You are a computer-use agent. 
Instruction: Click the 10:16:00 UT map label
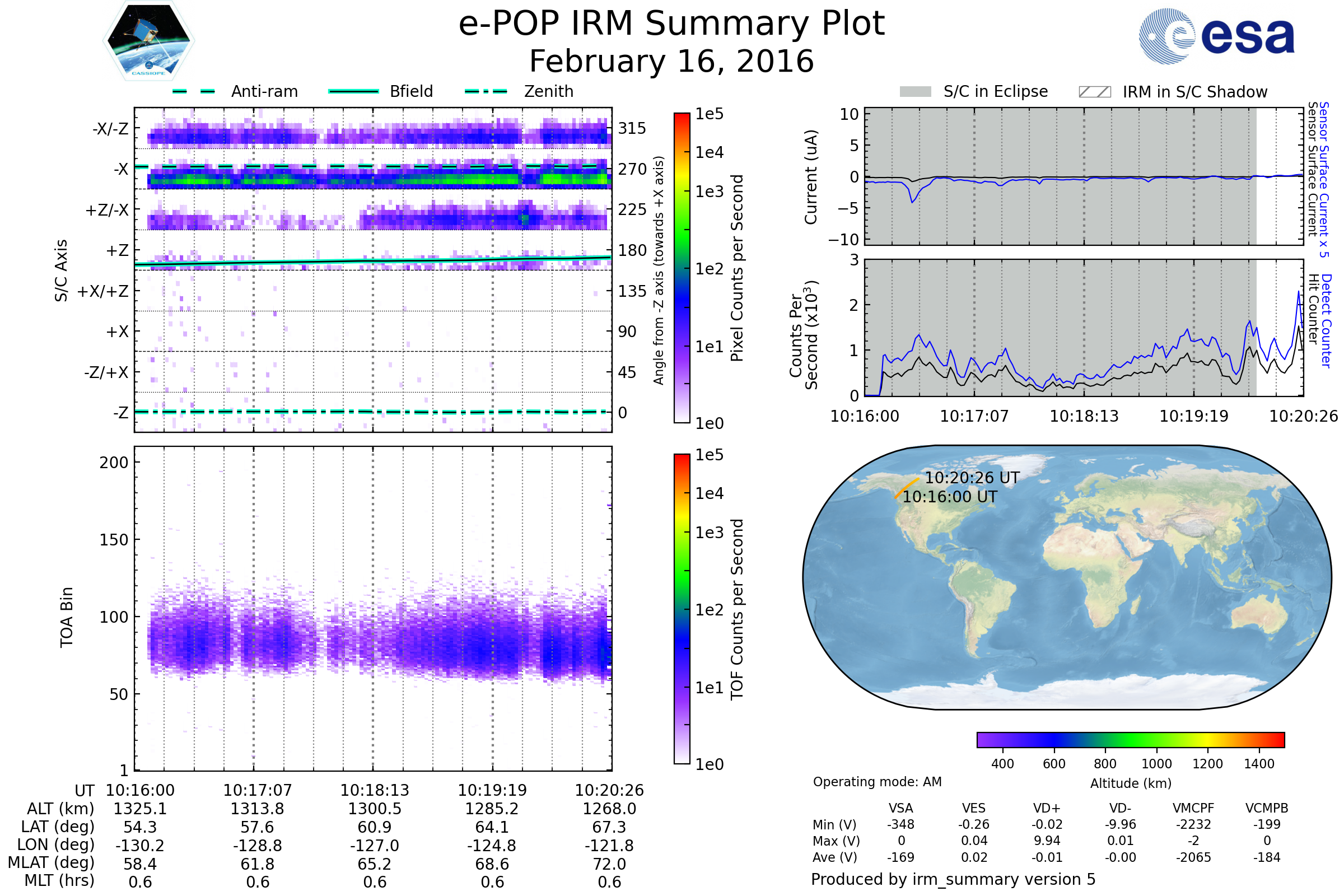(950, 497)
